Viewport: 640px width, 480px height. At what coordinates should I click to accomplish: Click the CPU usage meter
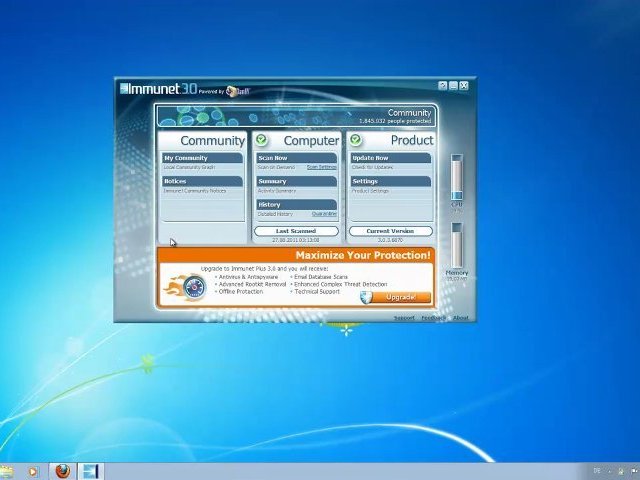[x=457, y=179]
